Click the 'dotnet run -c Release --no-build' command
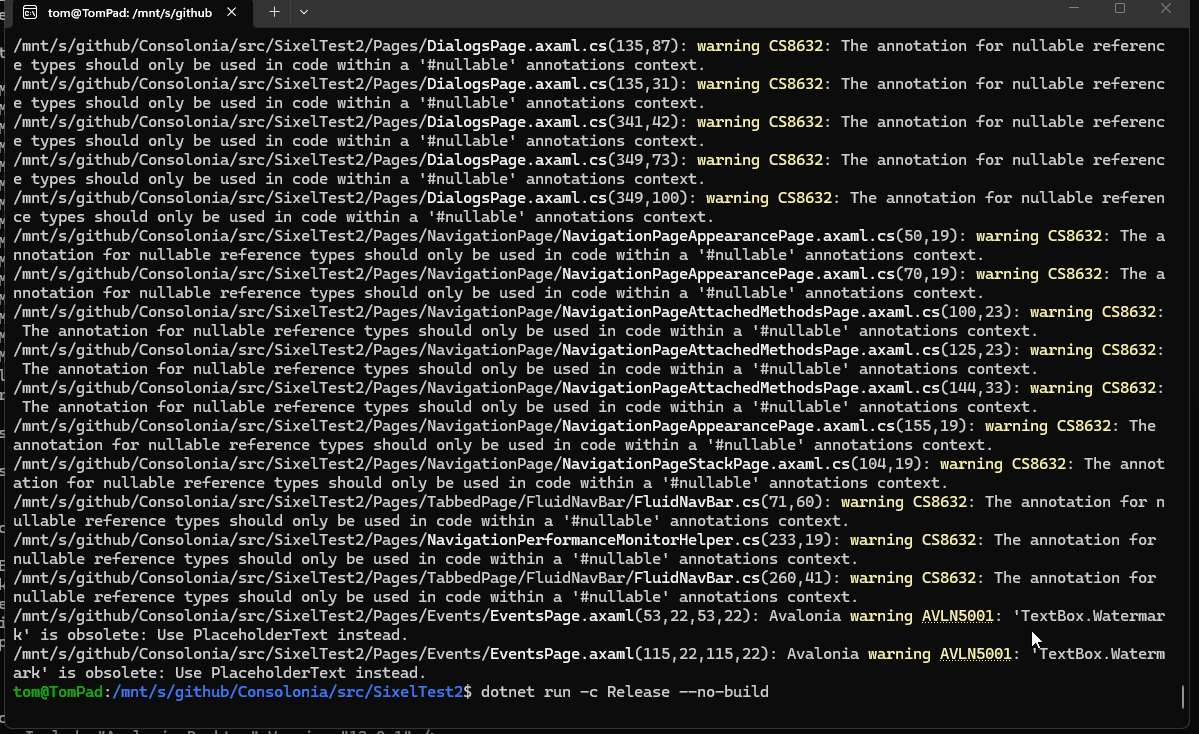Screen dimensions: 1199x734 [x=625, y=692]
